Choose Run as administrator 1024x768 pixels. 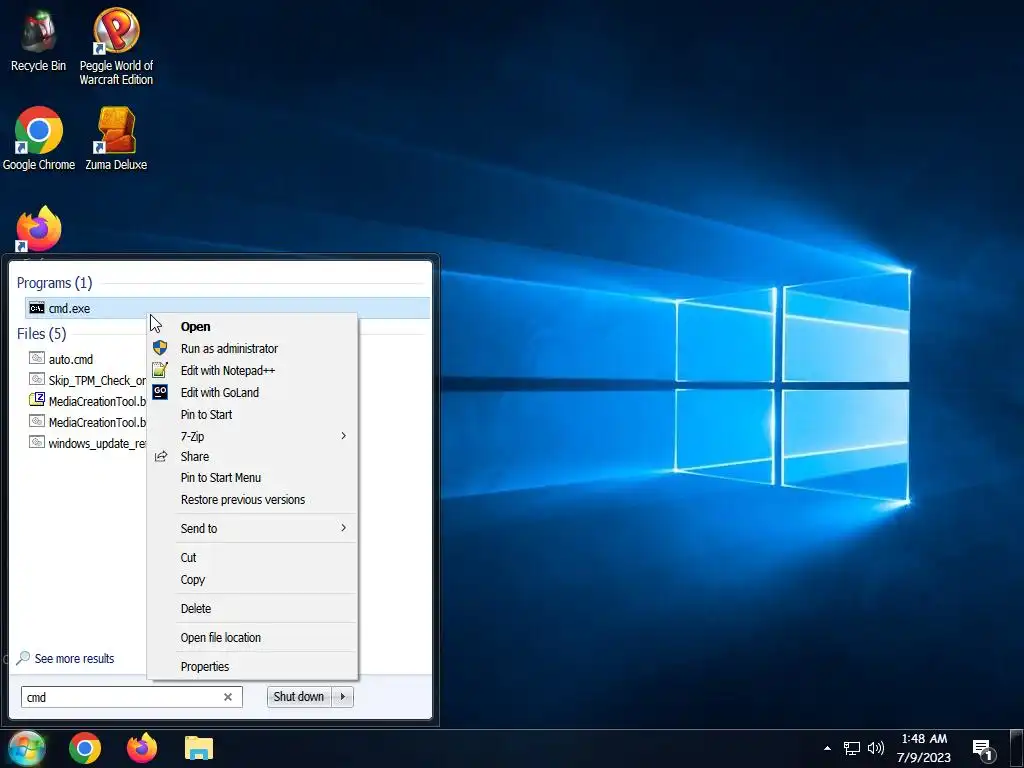pos(253,349)
